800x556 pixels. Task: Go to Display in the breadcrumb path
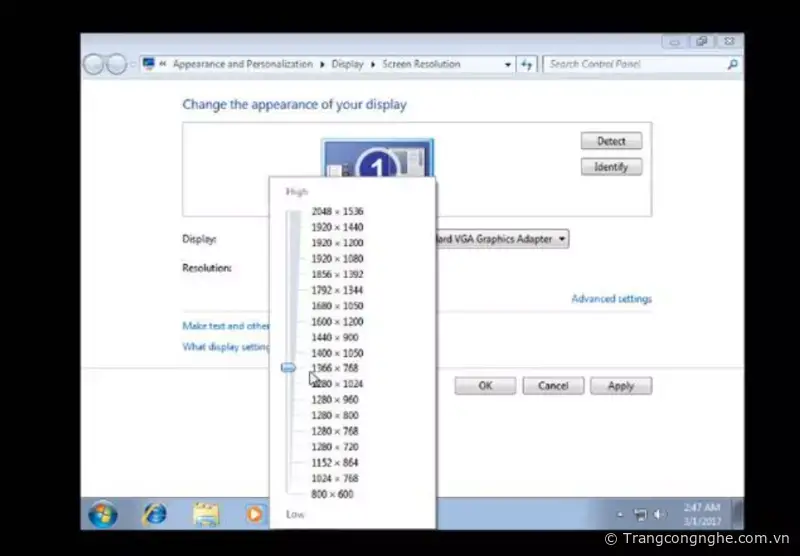(x=348, y=64)
